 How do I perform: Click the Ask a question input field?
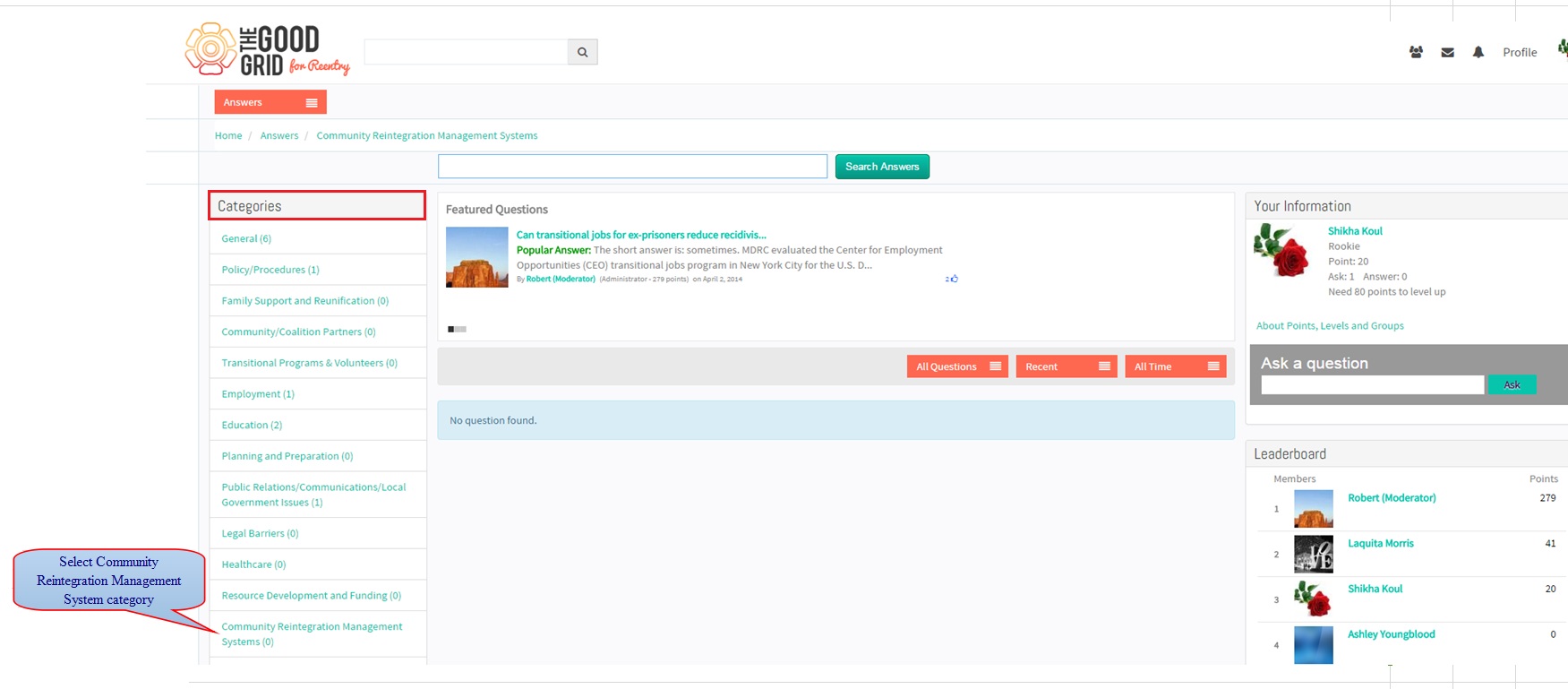(x=1372, y=384)
